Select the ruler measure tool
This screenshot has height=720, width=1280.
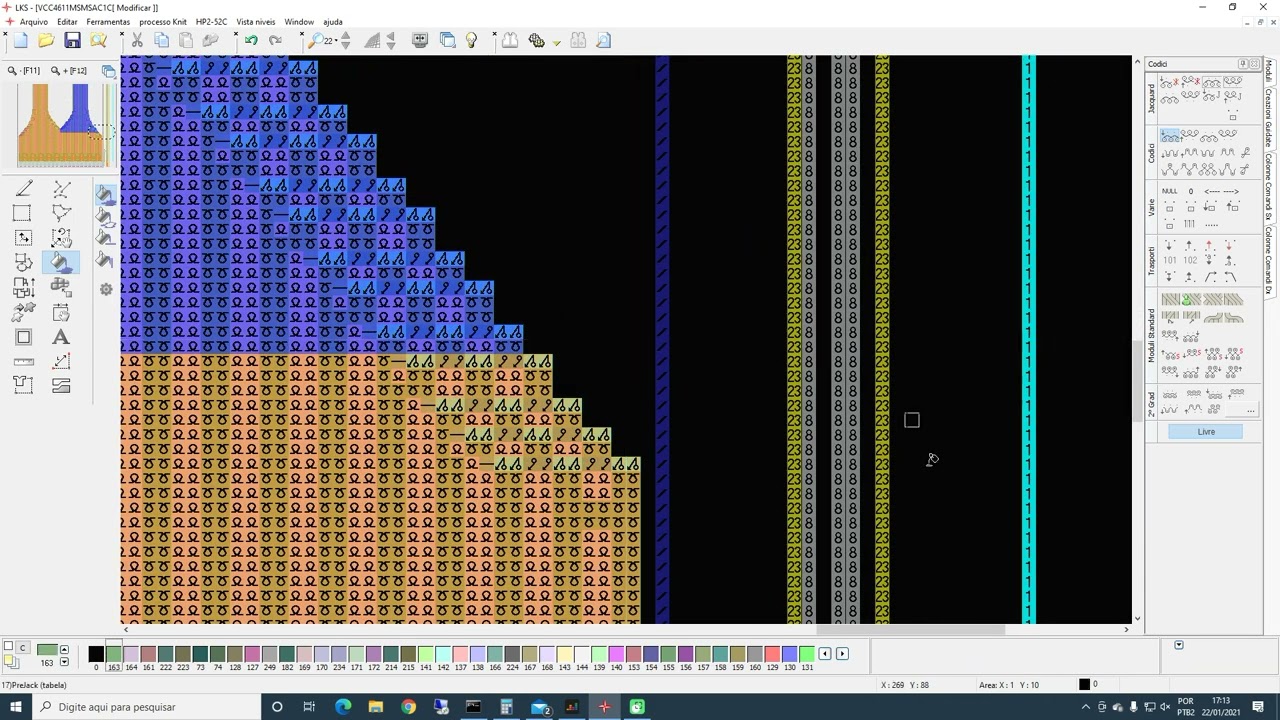pos(24,362)
